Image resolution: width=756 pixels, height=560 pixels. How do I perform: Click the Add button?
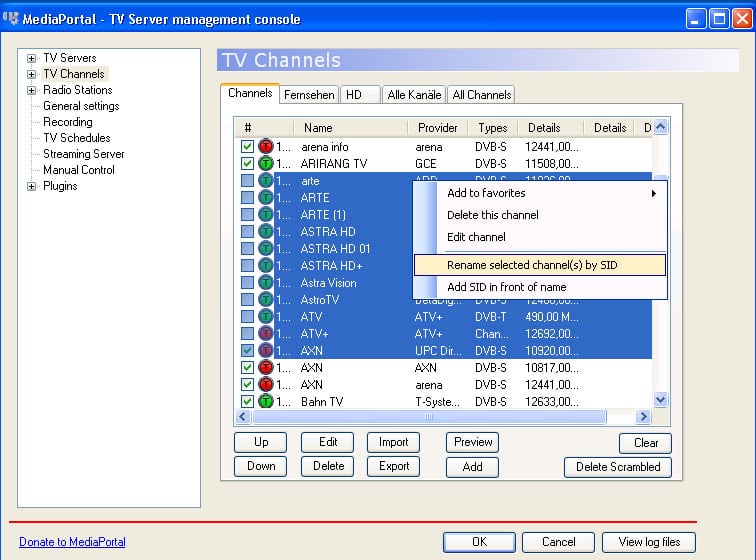pyautogui.click(x=472, y=467)
